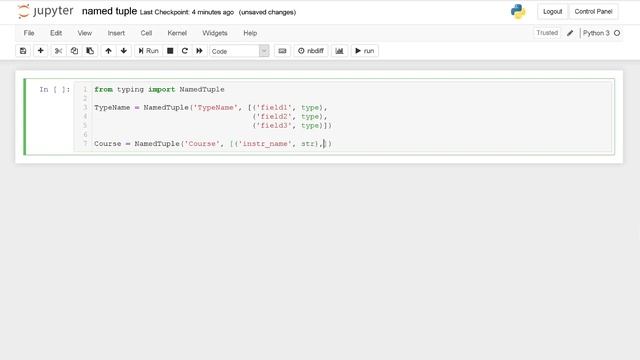Insert a cell below with plus icon
The image size is (640, 360).
[x=40, y=51]
